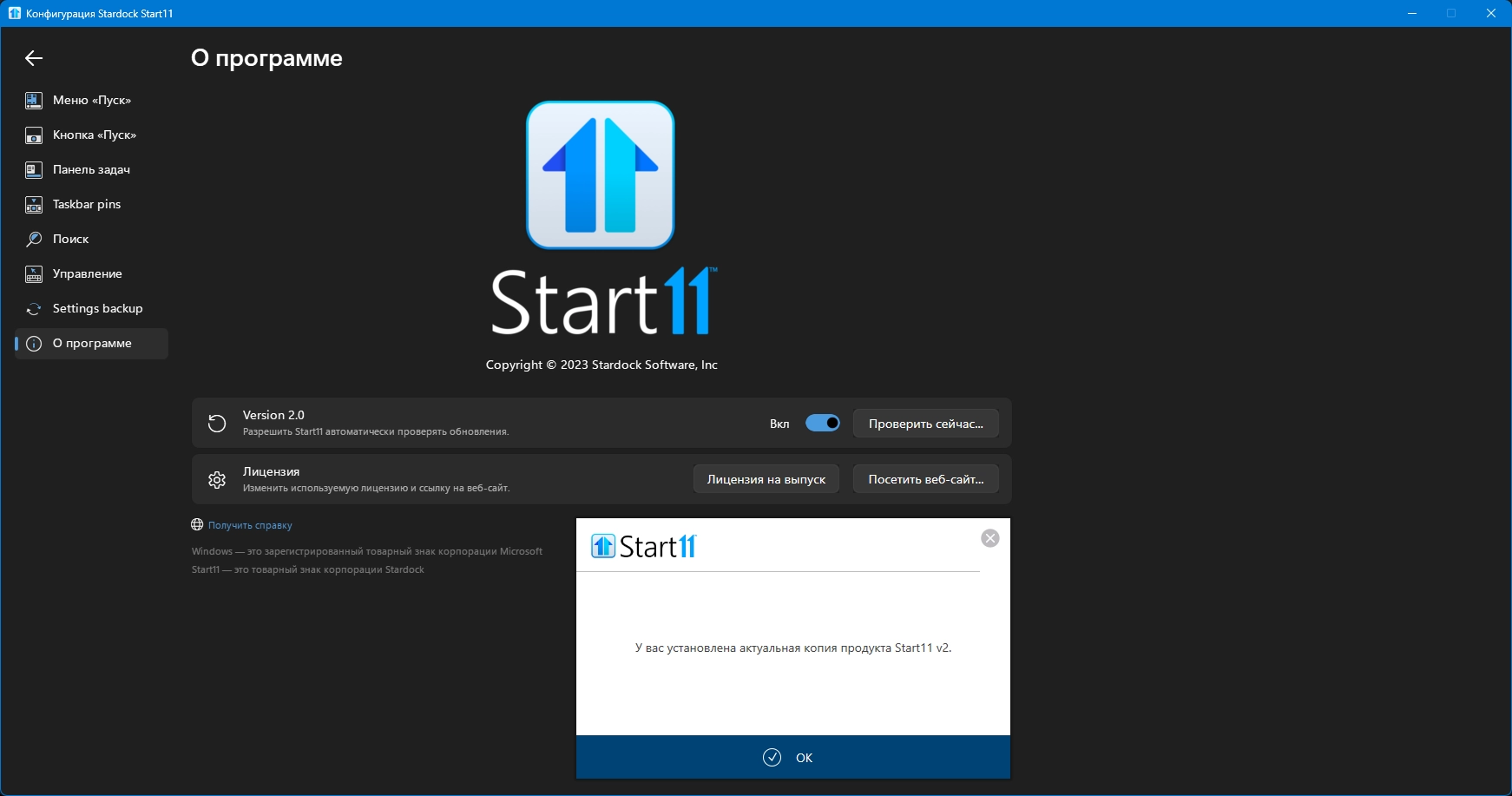Click the Settings backup sync icon
Image resolution: width=1512 pixels, height=796 pixels.
(x=34, y=309)
